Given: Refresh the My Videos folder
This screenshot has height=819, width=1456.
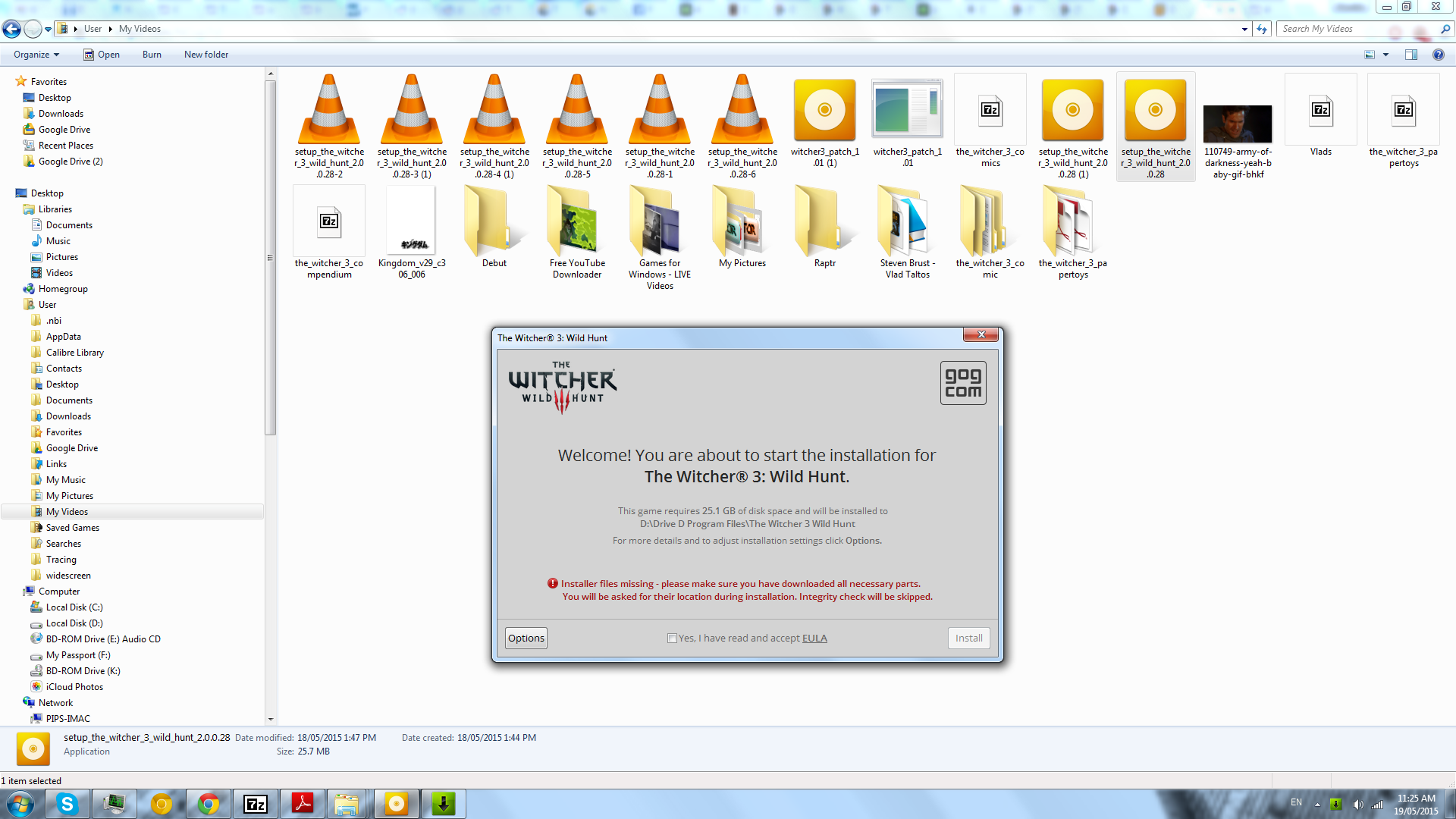Looking at the screenshot, I should [1262, 30].
